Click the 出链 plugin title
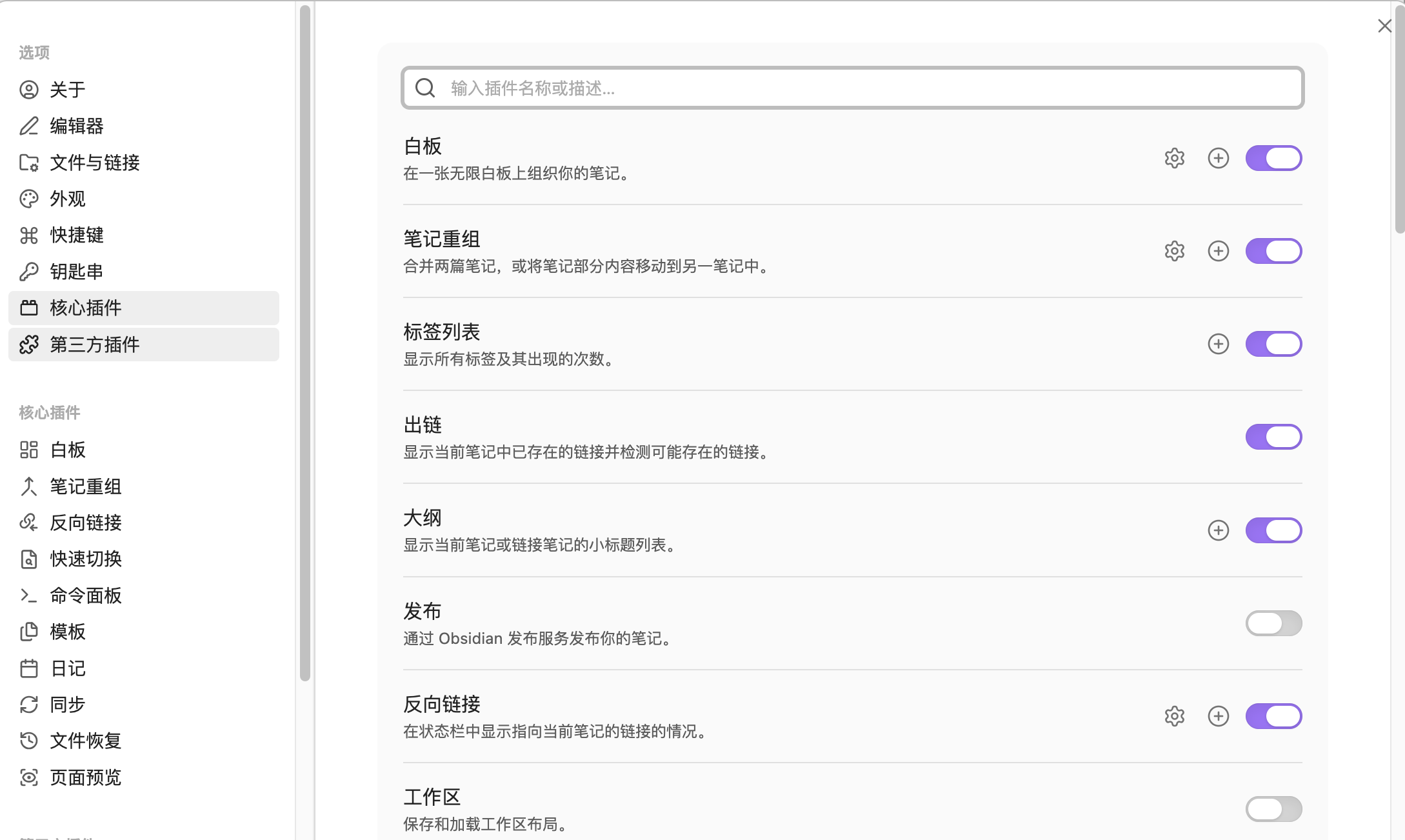Image resolution: width=1405 pixels, height=840 pixels. point(423,425)
